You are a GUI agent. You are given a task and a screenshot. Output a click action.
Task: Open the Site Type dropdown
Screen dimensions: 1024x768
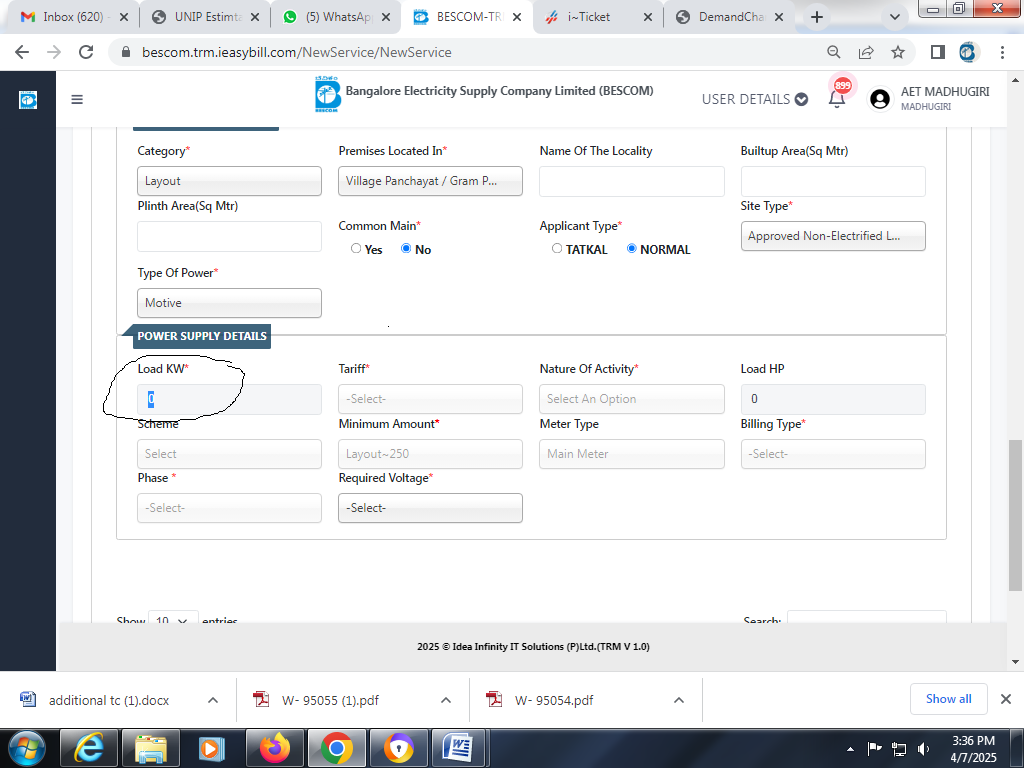(833, 236)
